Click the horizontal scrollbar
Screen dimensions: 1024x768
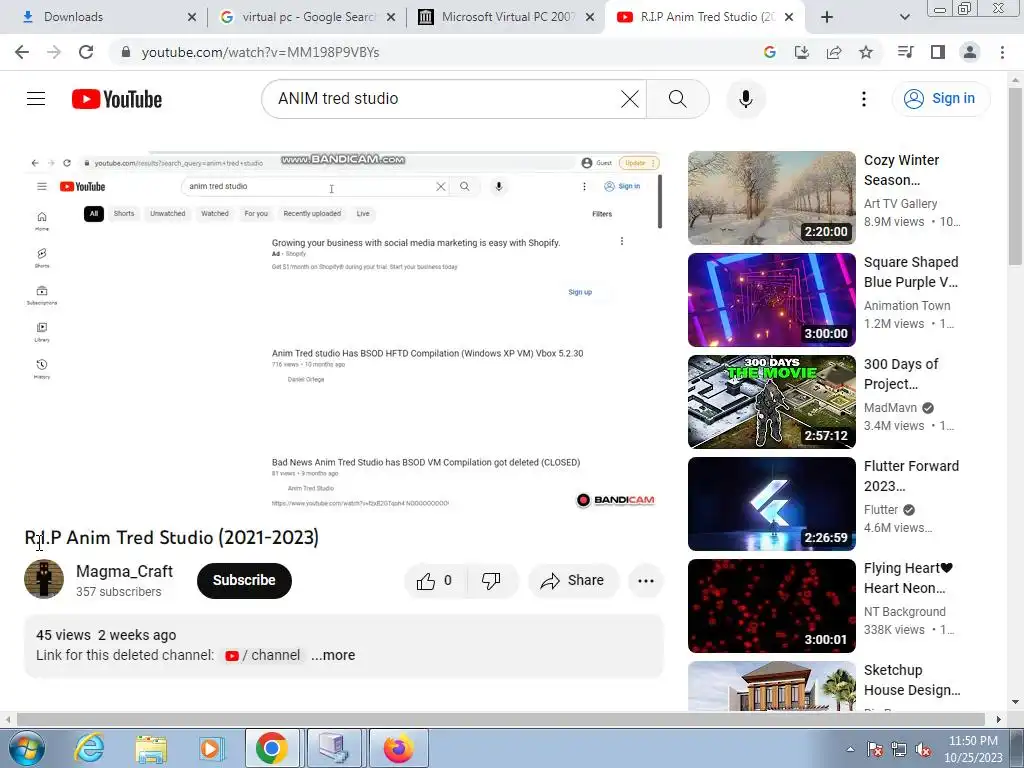pos(500,719)
